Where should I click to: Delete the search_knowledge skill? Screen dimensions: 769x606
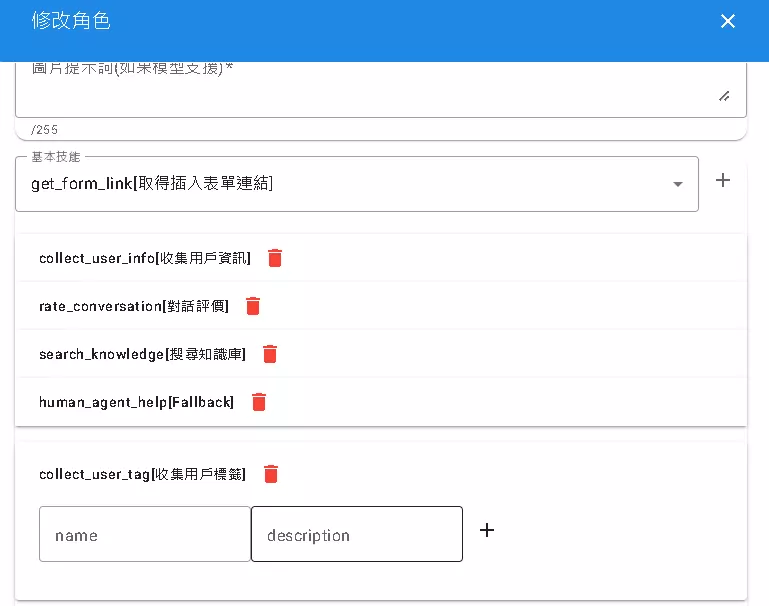[x=269, y=354]
